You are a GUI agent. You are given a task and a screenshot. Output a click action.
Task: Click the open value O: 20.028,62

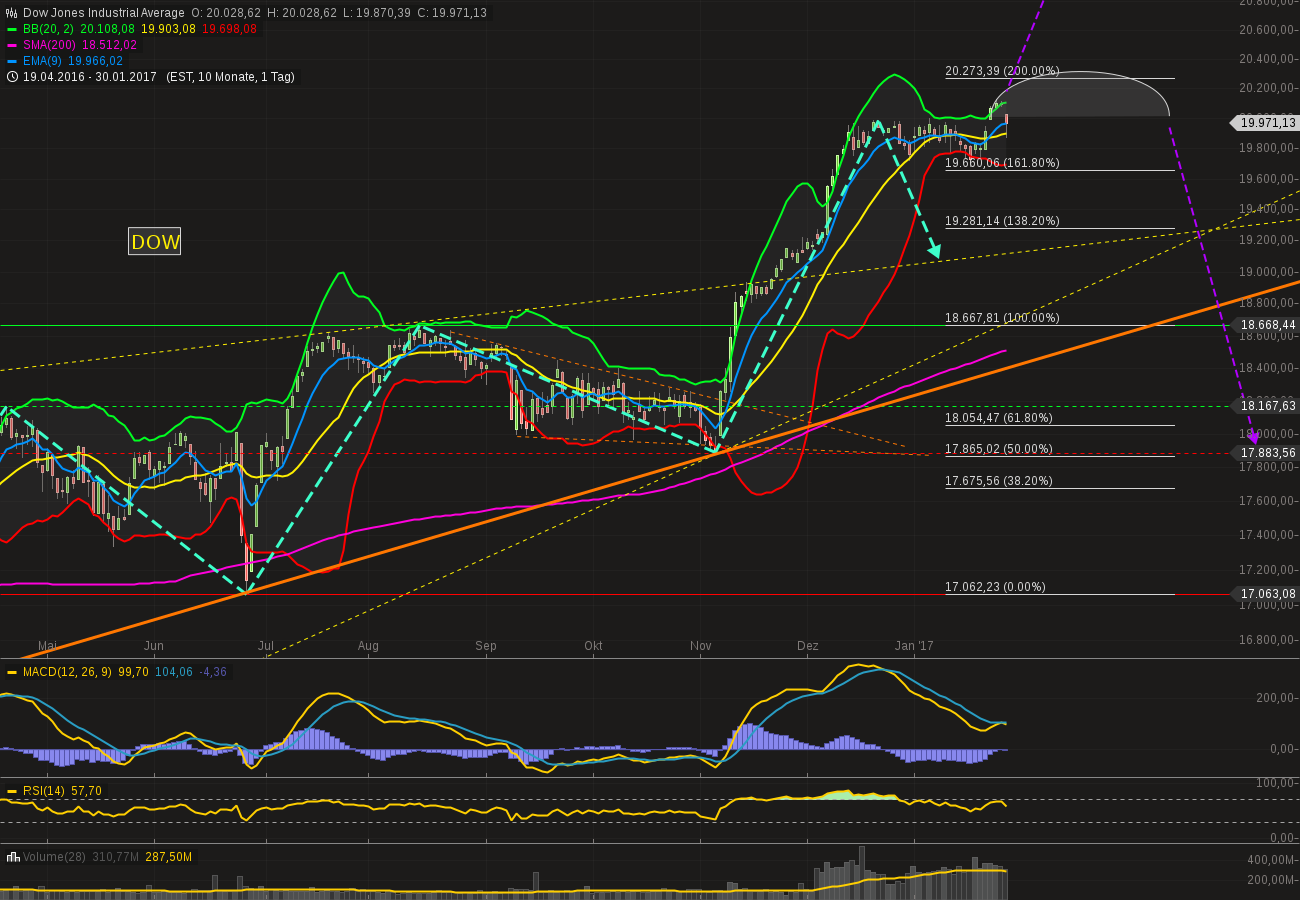(x=226, y=13)
